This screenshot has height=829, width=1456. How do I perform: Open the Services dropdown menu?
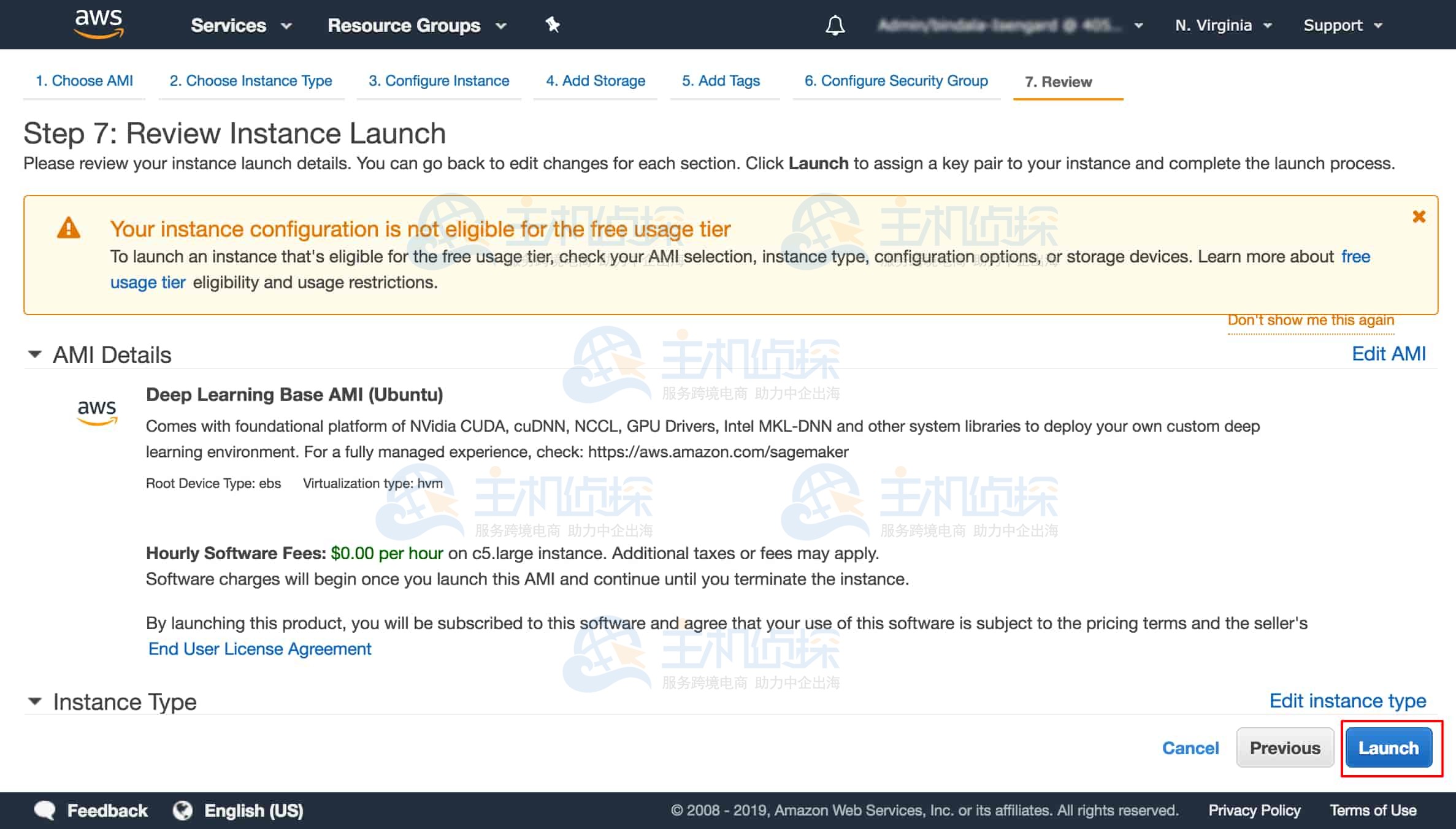tap(240, 25)
